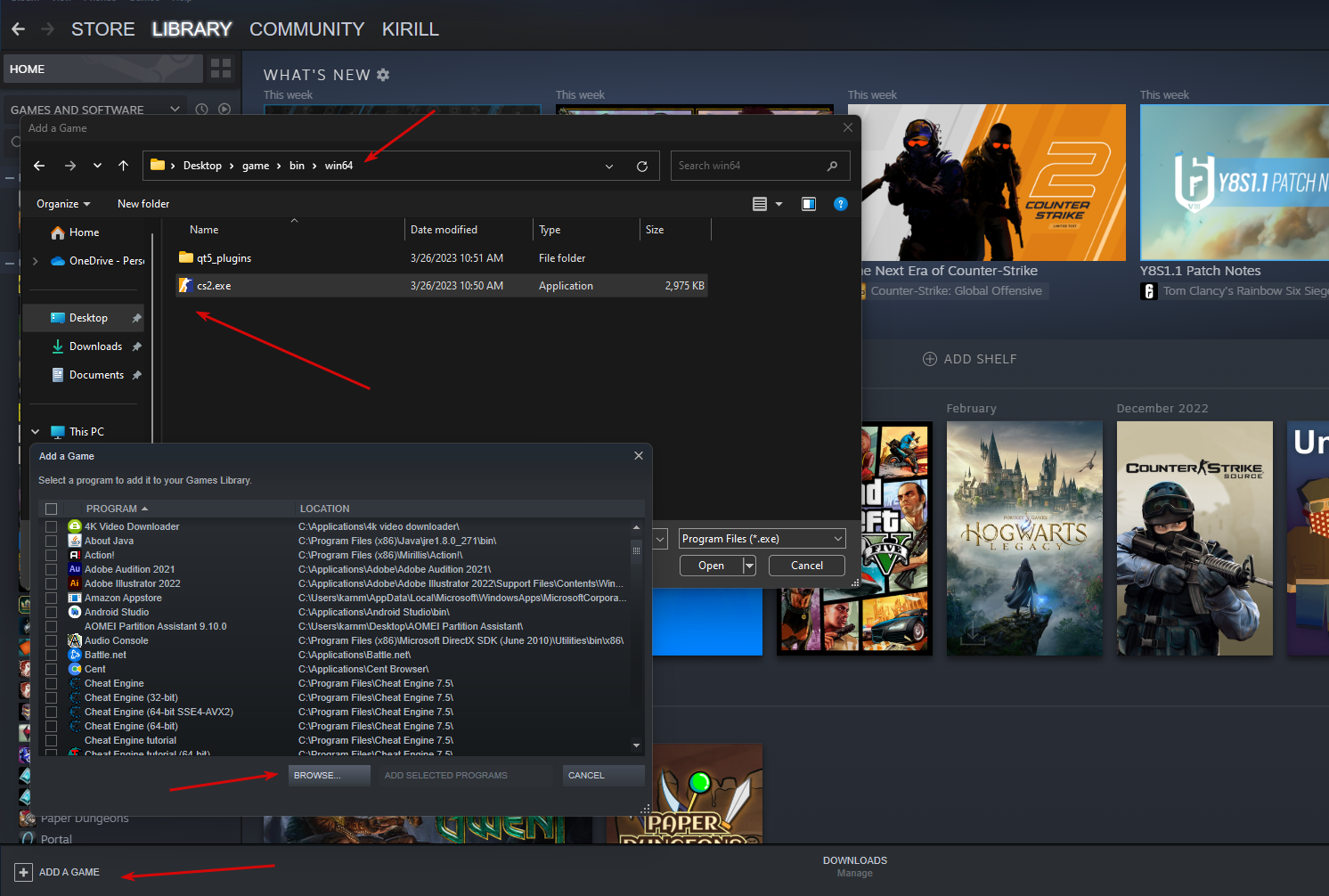Image resolution: width=1329 pixels, height=896 pixels.
Task: Close the Add a Game list dialog
Action: [x=639, y=455]
